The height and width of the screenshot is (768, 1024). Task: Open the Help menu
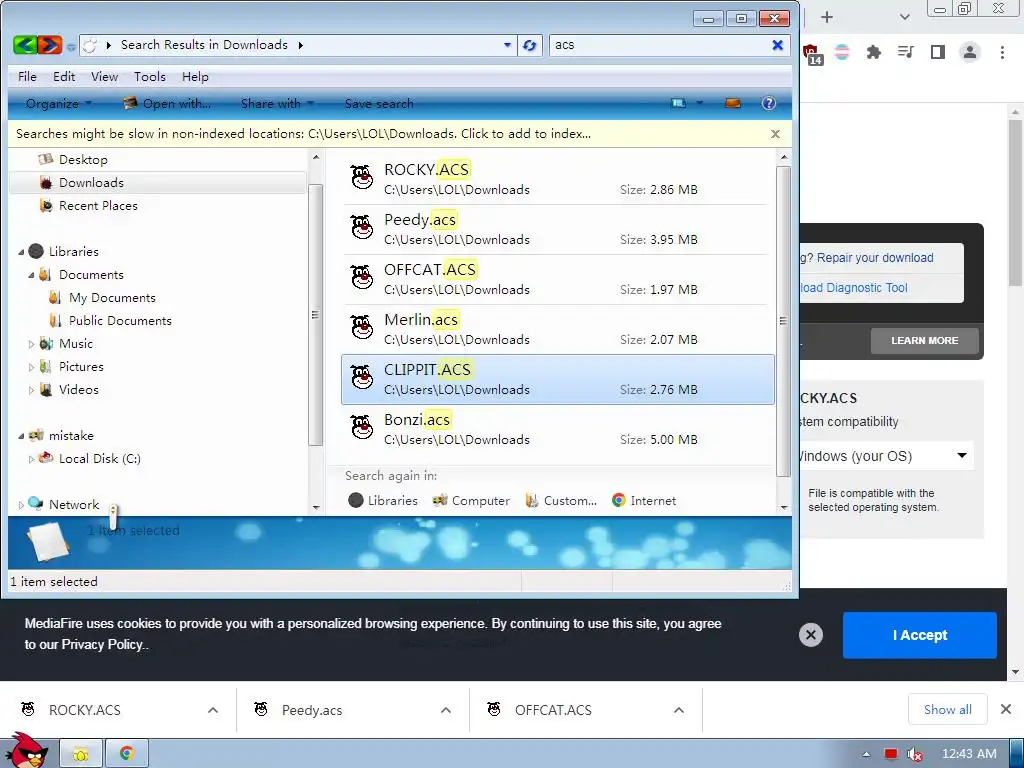[195, 76]
